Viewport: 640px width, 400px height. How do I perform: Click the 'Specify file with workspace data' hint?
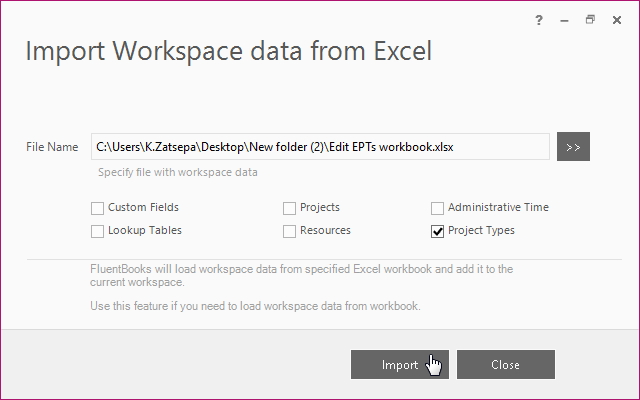click(178, 172)
